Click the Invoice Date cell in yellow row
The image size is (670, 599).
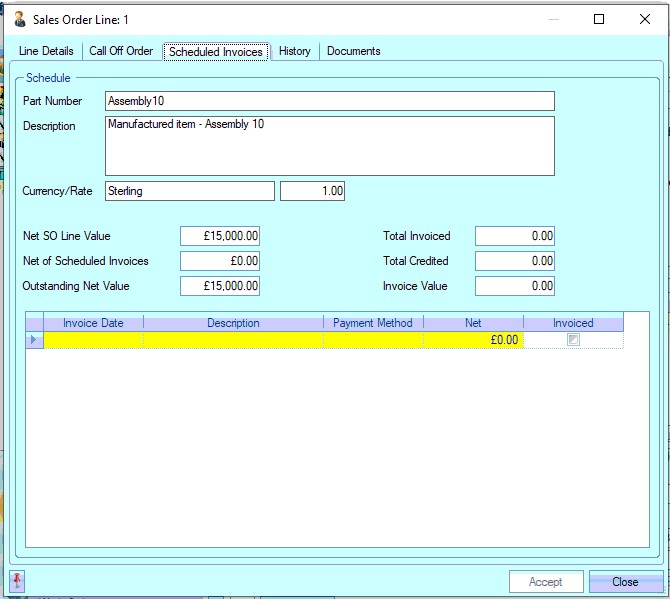(94, 340)
